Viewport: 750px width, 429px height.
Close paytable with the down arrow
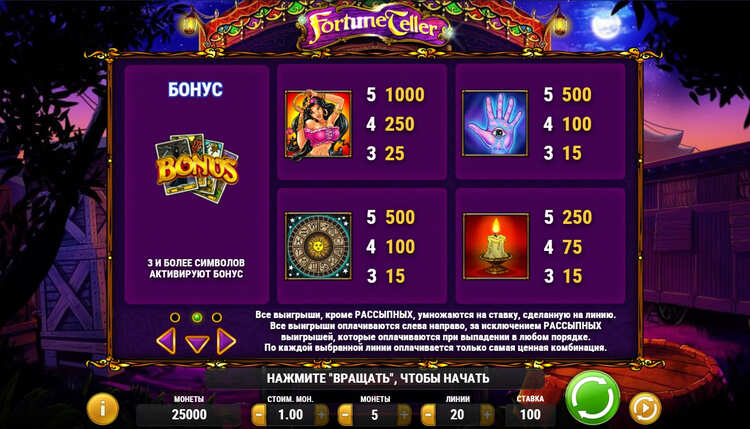pos(197,343)
